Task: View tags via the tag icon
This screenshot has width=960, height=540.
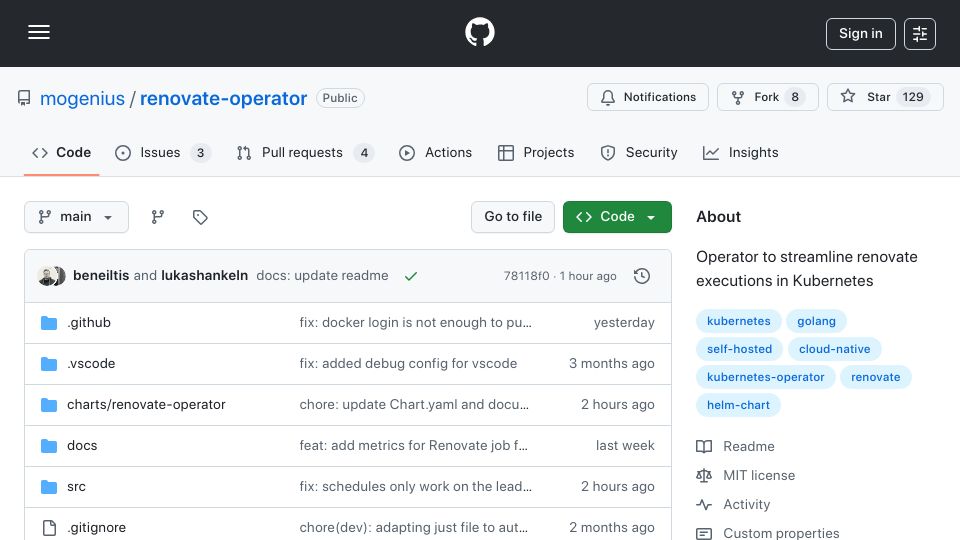Action: (200, 217)
